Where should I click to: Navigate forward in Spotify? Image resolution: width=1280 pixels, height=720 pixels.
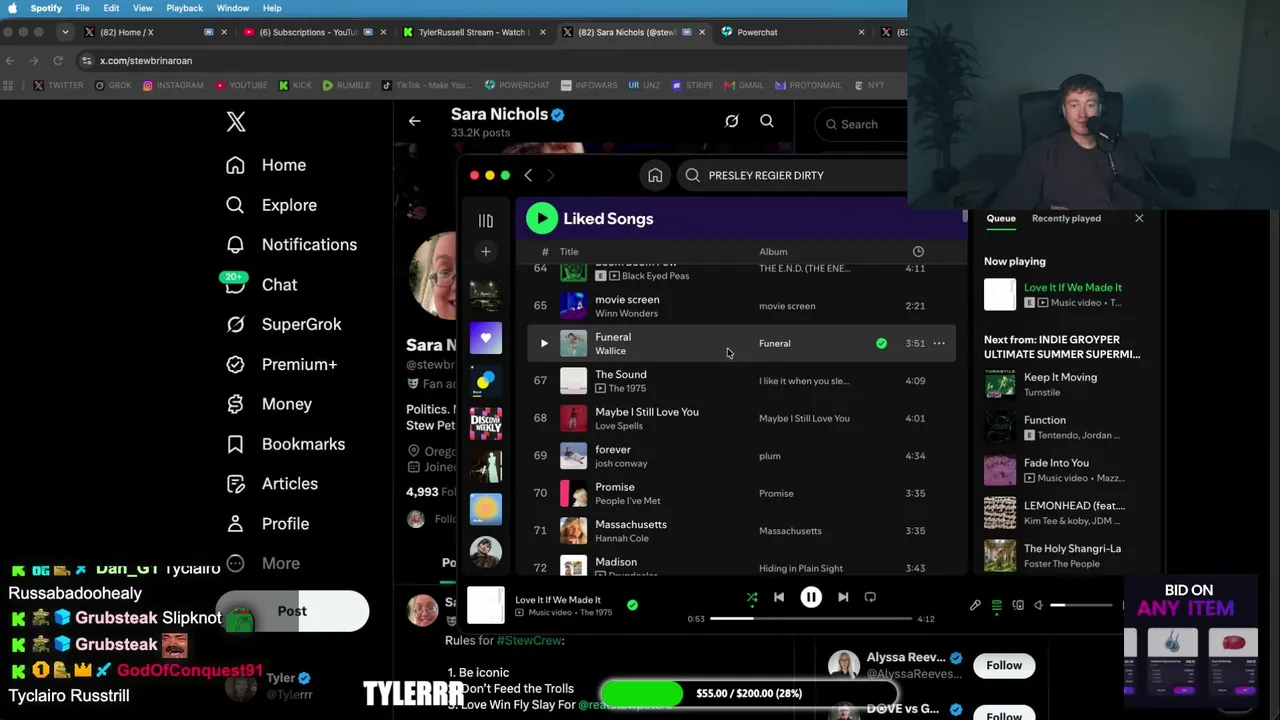click(x=550, y=175)
